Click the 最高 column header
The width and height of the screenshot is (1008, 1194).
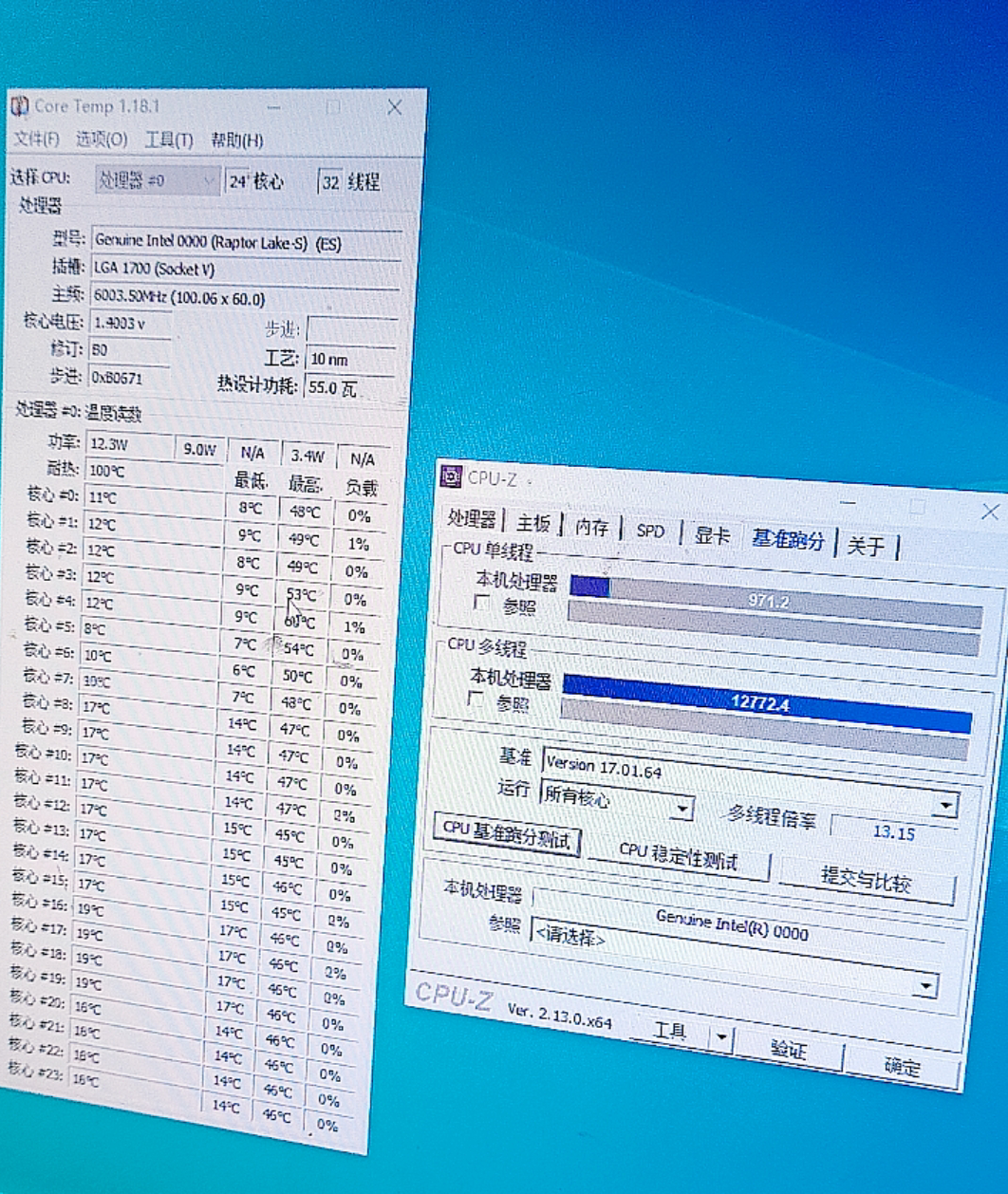pyautogui.click(x=305, y=484)
